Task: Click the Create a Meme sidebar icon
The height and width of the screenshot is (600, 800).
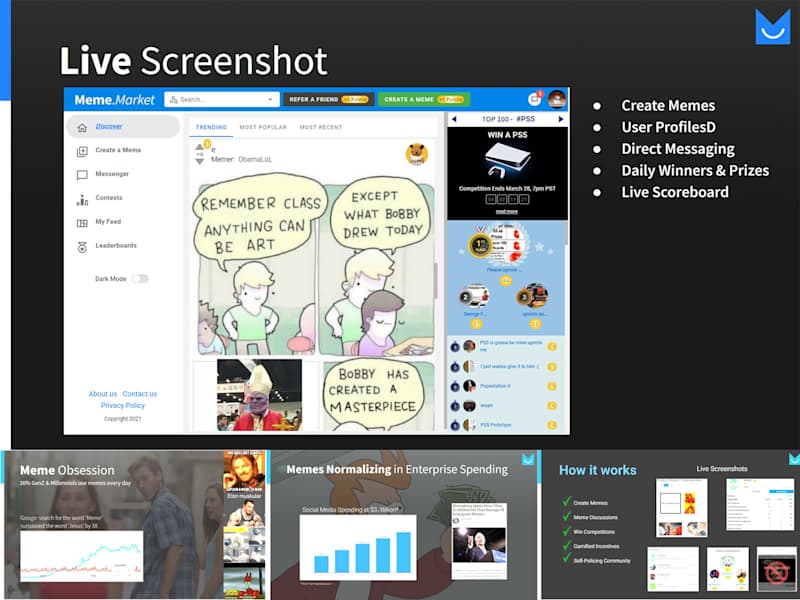Action: 82,151
